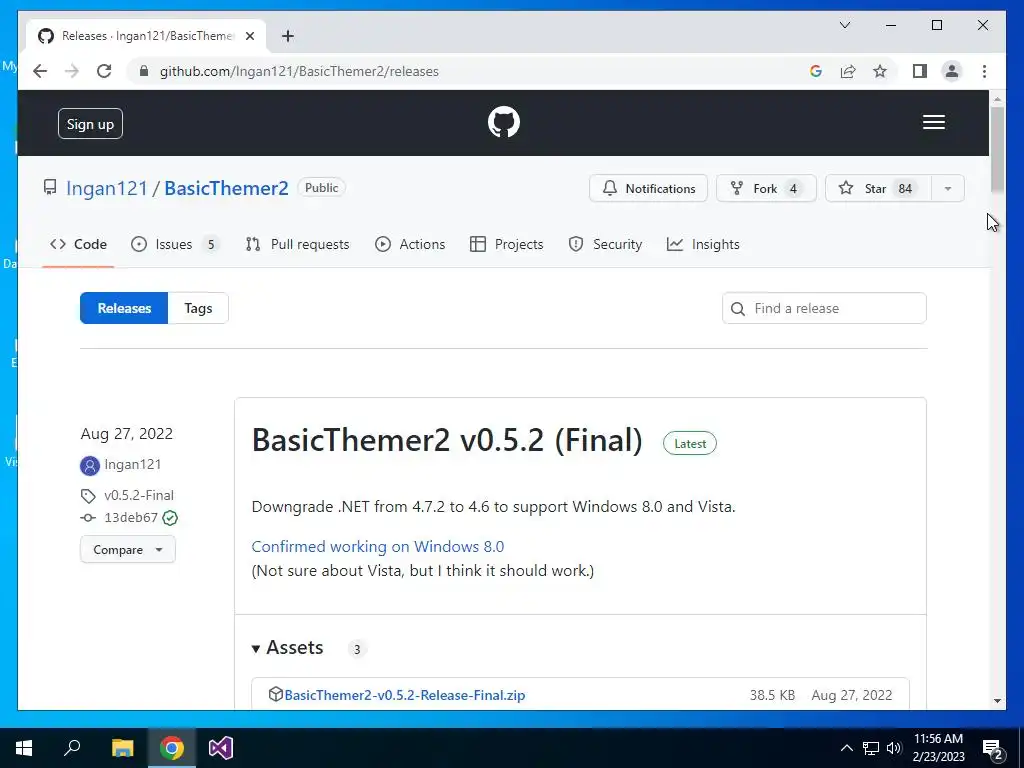1024x768 pixels.
Task: Open Chrome side panel icon
Action: pos(920,71)
